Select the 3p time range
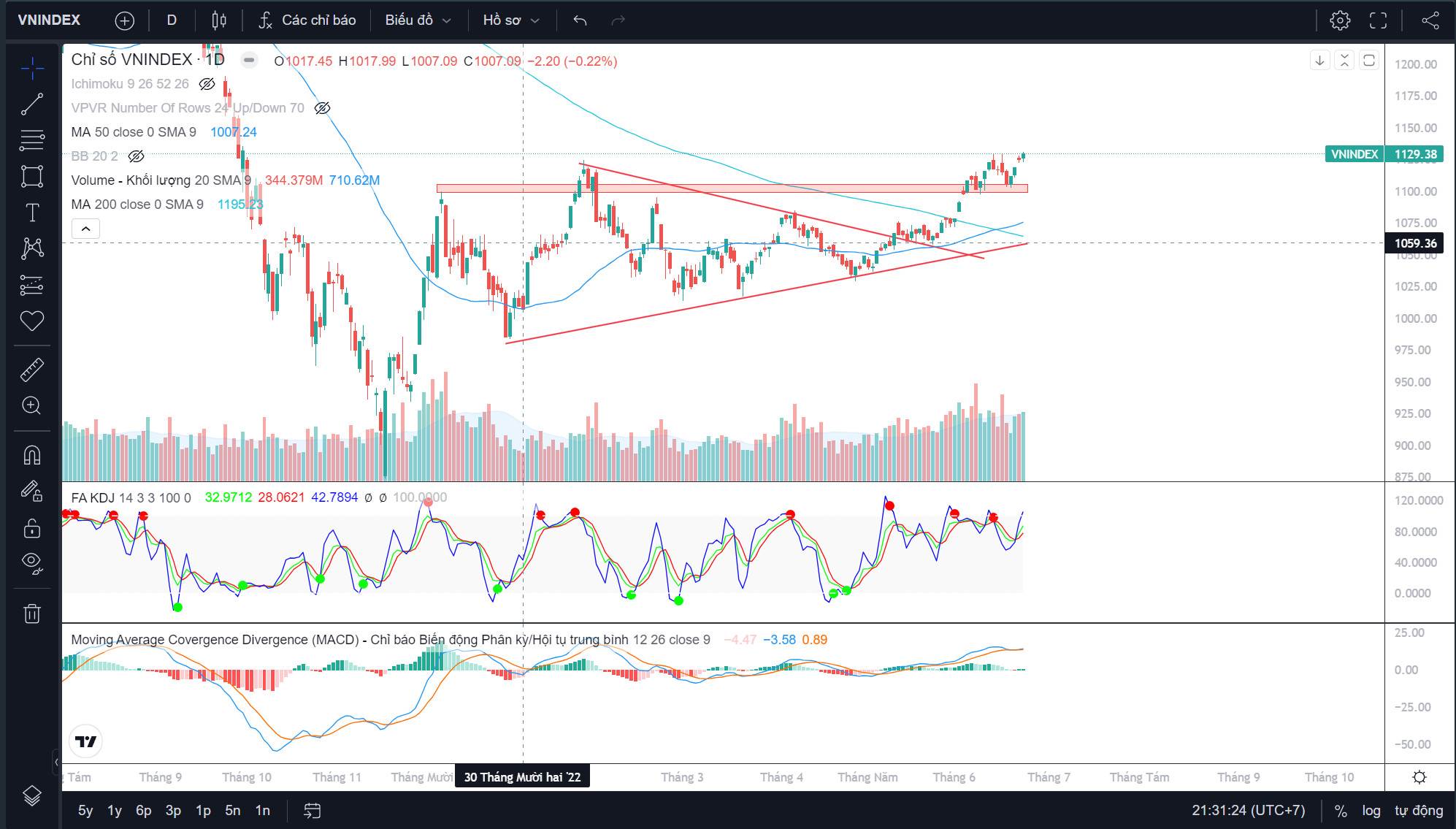1456x829 pixels. coord(173,811)
